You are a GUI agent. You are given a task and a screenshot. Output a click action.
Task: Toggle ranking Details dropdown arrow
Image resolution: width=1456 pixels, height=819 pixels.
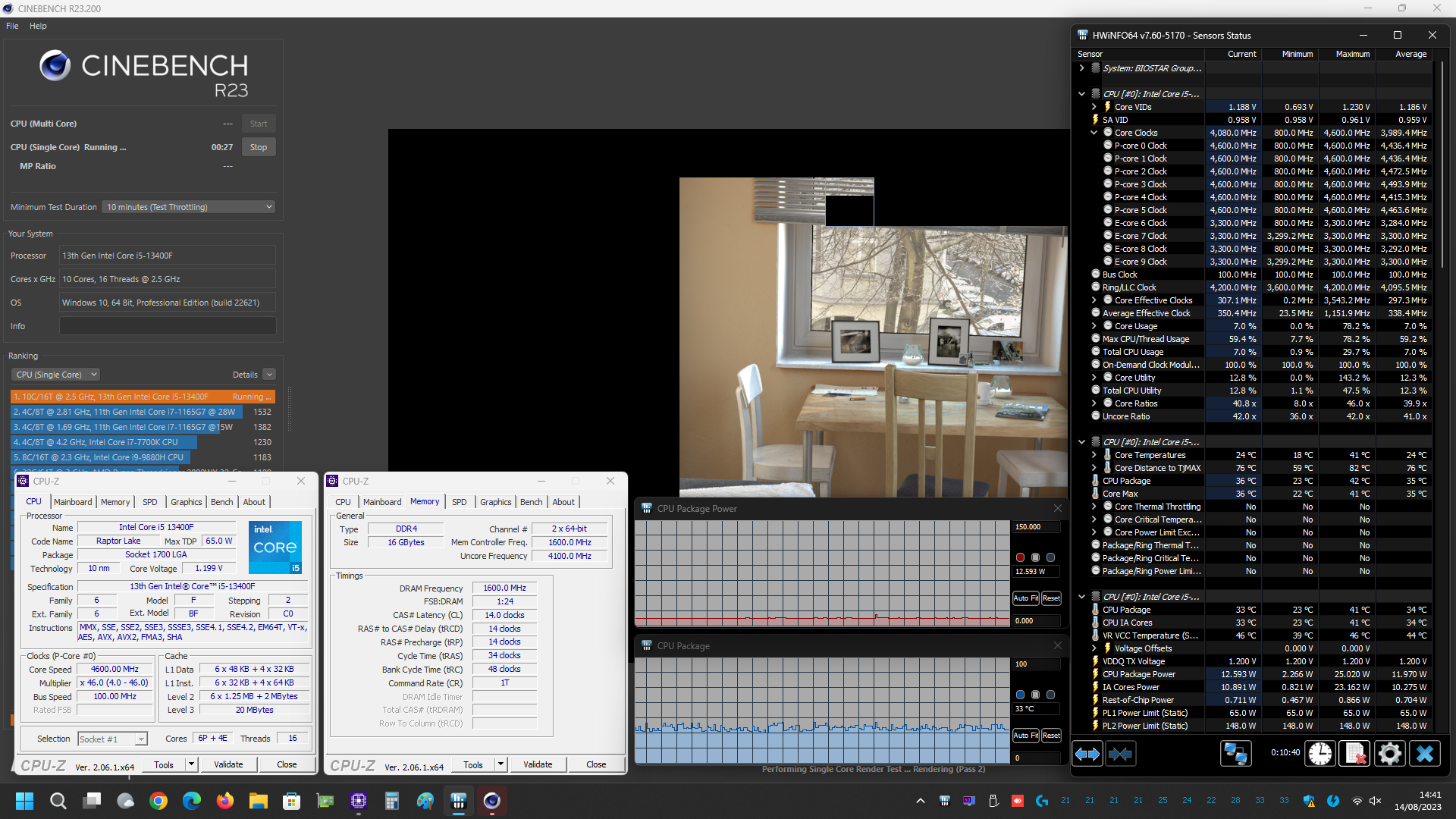[269, 375]
